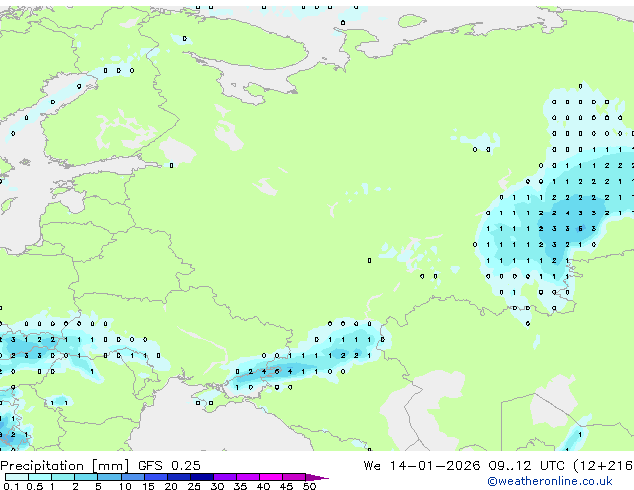This screenshot has height=490, width=634.
Task: Click the legend label 35
Action: pos(240,486)
